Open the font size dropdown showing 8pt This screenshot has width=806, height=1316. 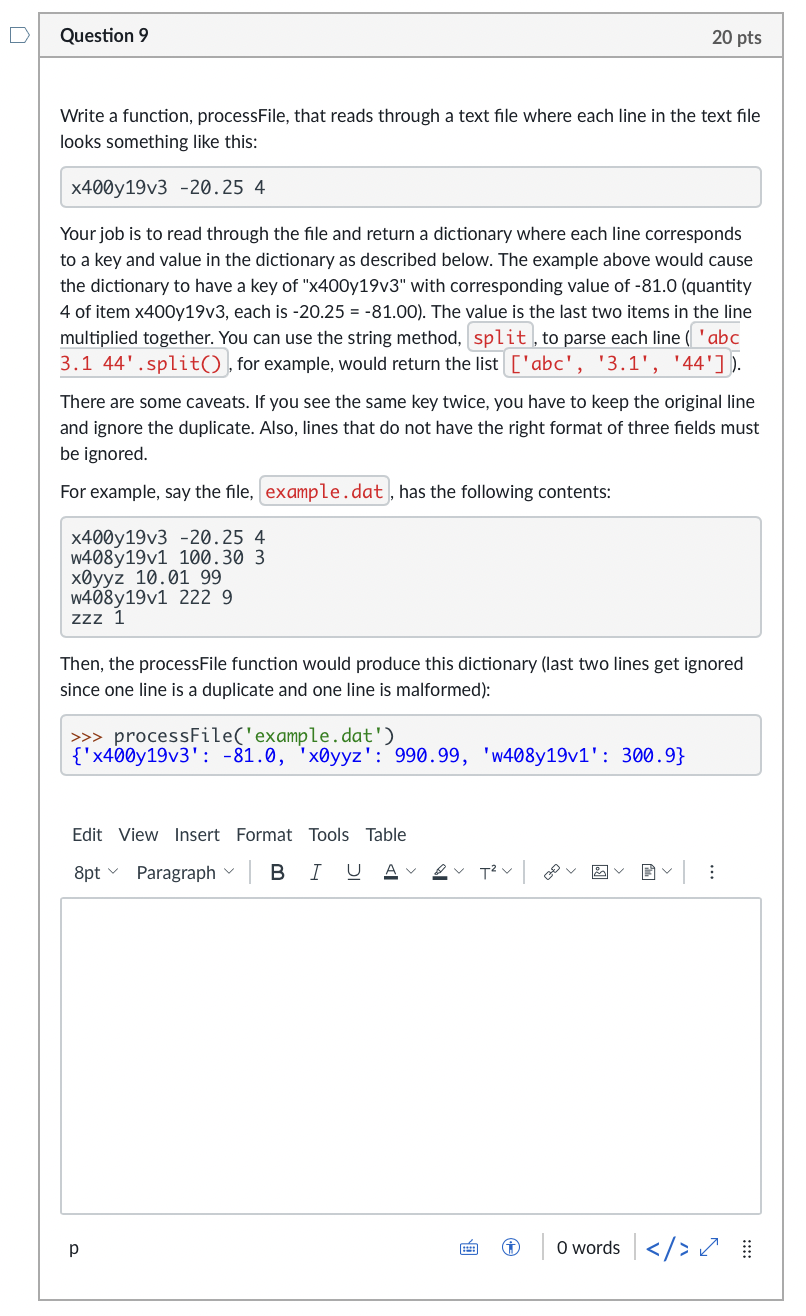pyautogui.click(x=93, y=872)
